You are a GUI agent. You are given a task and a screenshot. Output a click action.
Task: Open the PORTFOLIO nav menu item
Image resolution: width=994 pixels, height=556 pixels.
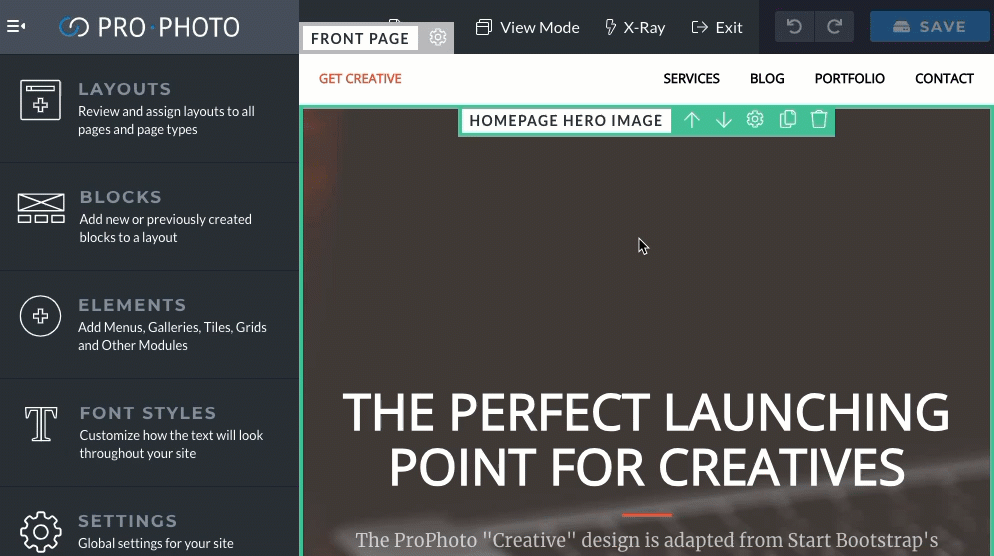pos(849,79)
